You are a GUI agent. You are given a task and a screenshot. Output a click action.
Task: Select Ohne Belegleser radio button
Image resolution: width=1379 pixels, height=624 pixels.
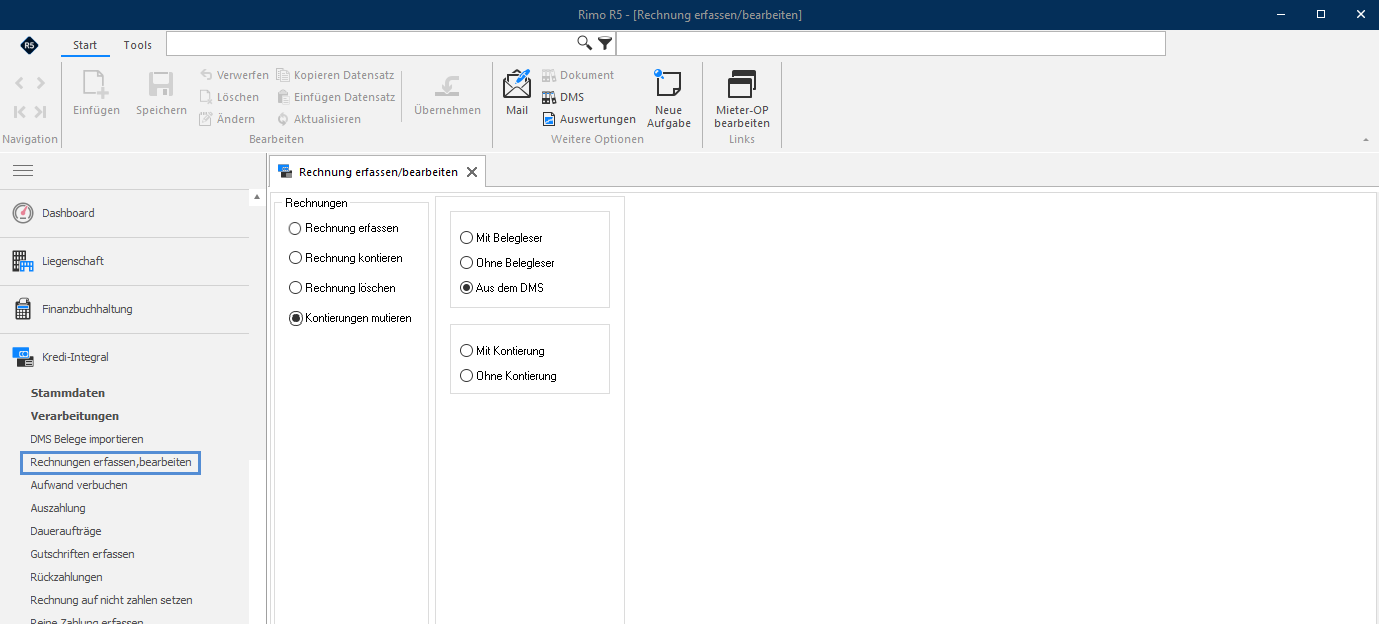(466, 263)
